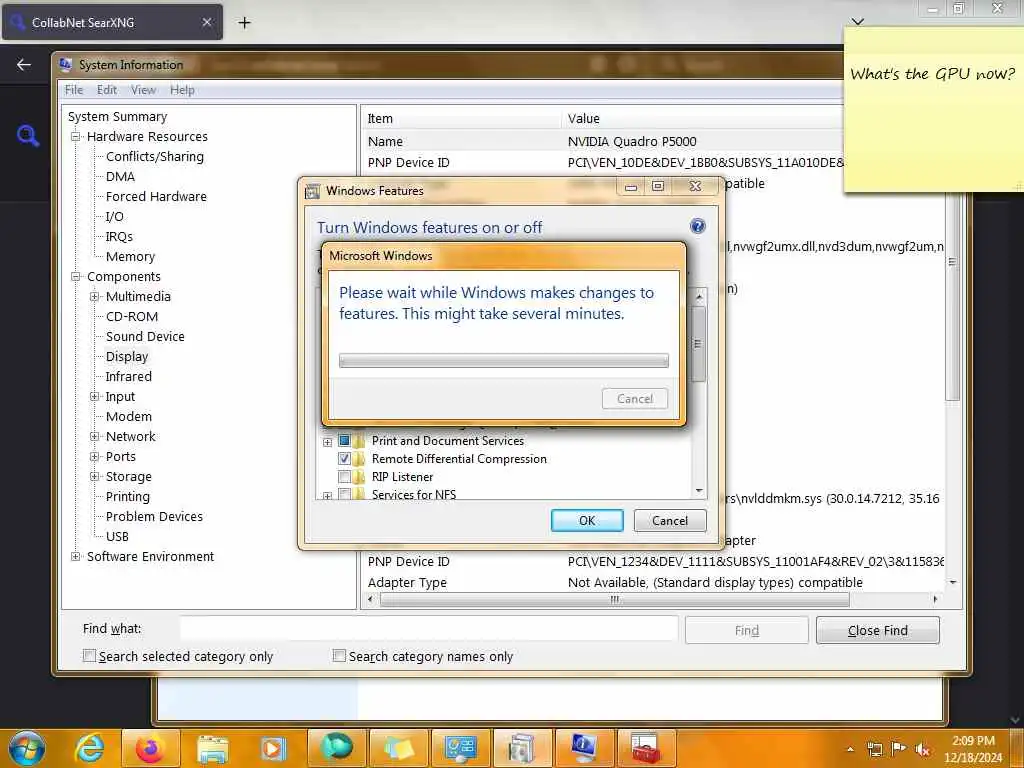1024x768 pixels.
Task: Open the red toolbox taskbar application
Action: (645, 748)
